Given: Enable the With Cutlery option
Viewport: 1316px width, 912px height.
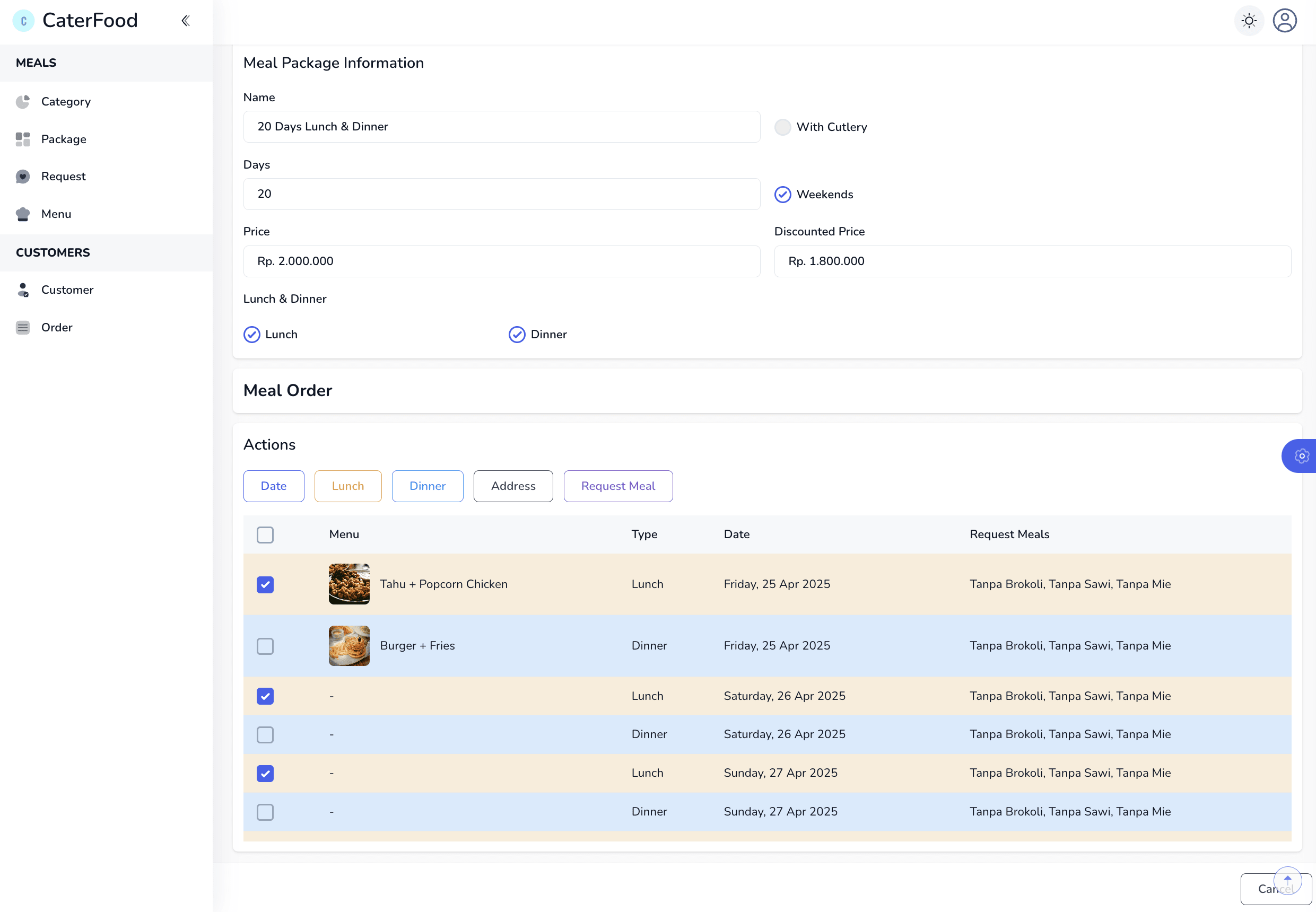Looking at the screenshot, I should 782,127.
